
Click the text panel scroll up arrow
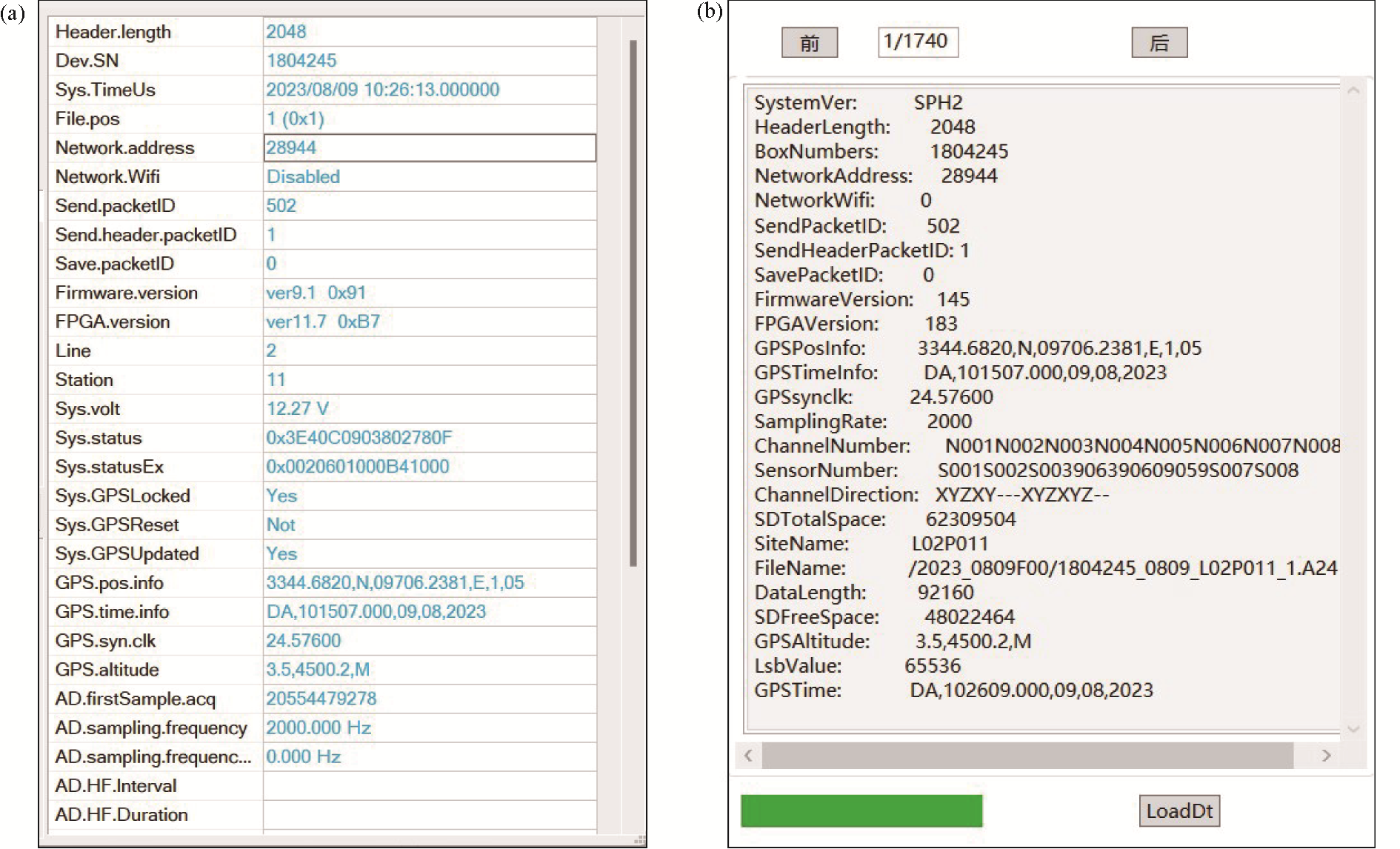1353,91
